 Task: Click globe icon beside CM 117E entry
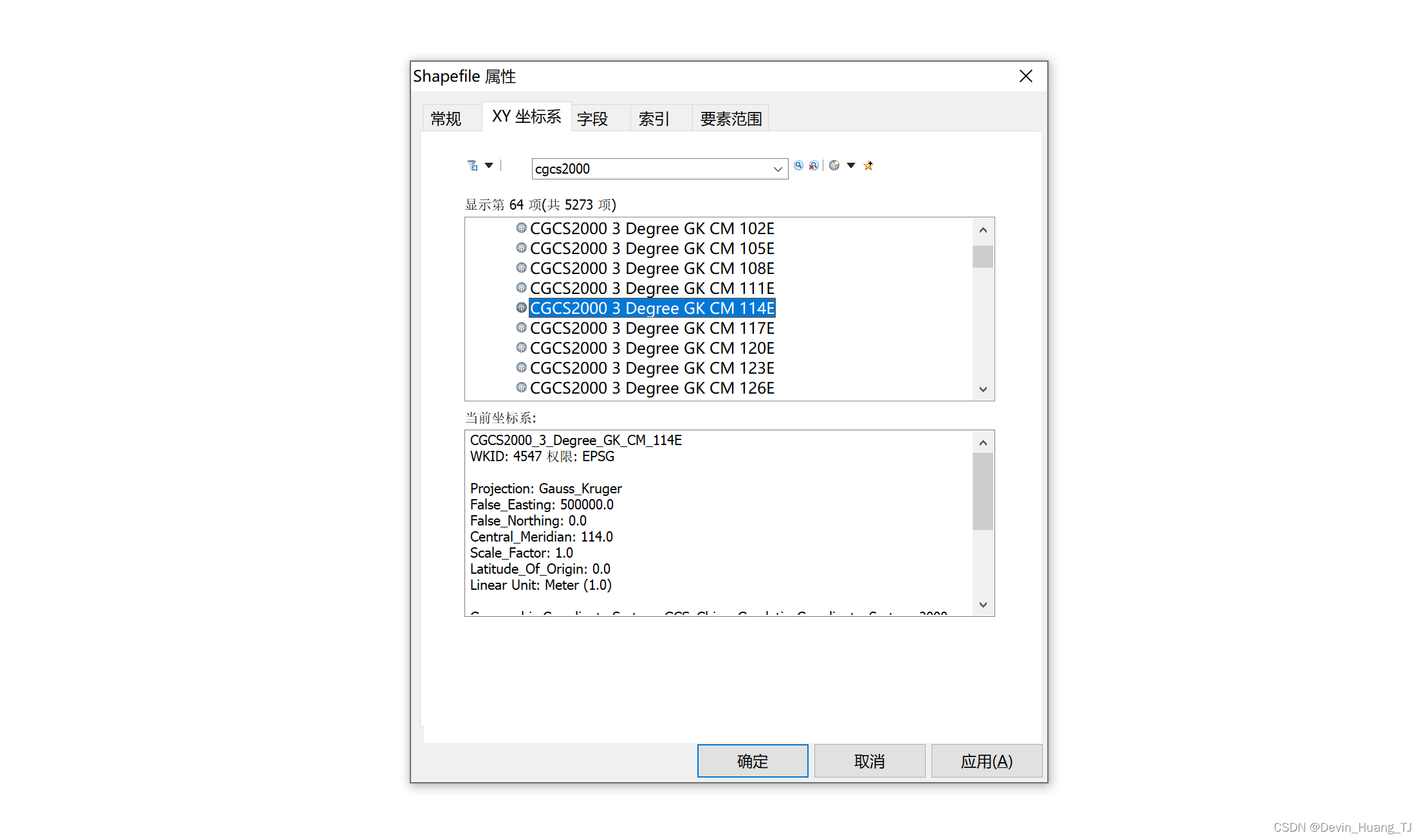[521, 327]
